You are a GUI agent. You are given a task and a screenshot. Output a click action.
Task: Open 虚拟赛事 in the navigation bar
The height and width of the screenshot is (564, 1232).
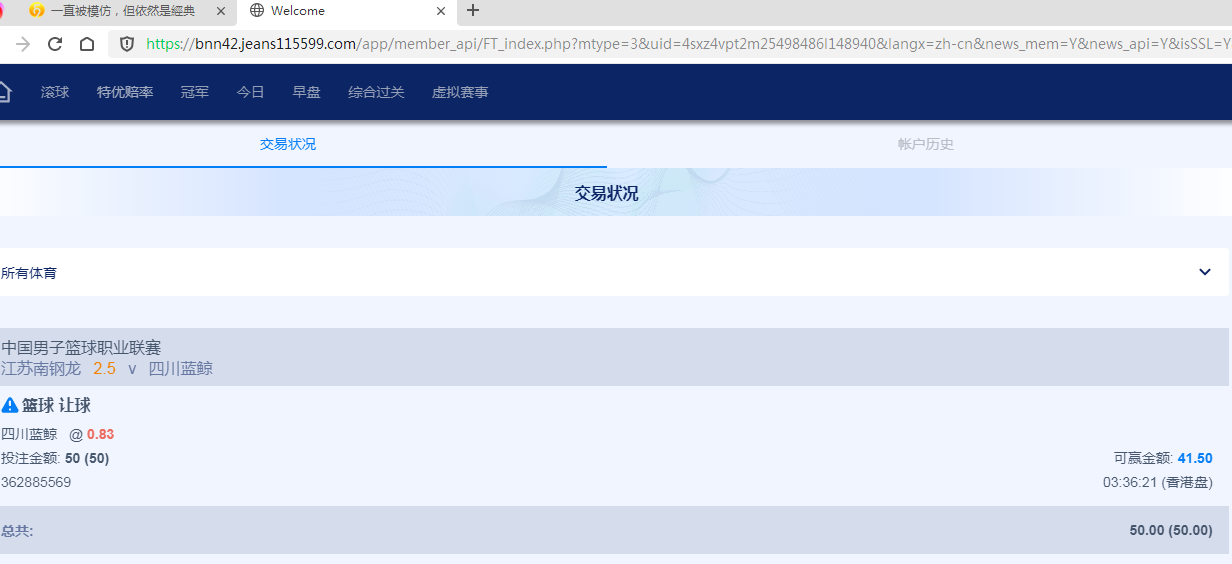tap(460, 92)
